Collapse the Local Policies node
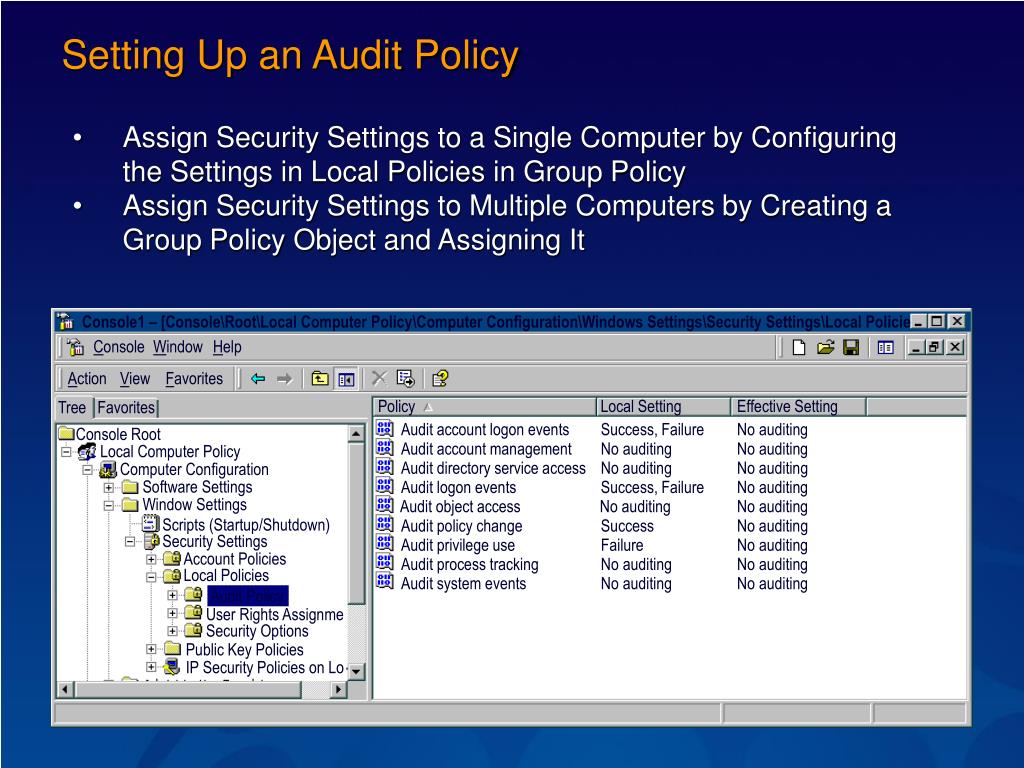 pos(151,577)
